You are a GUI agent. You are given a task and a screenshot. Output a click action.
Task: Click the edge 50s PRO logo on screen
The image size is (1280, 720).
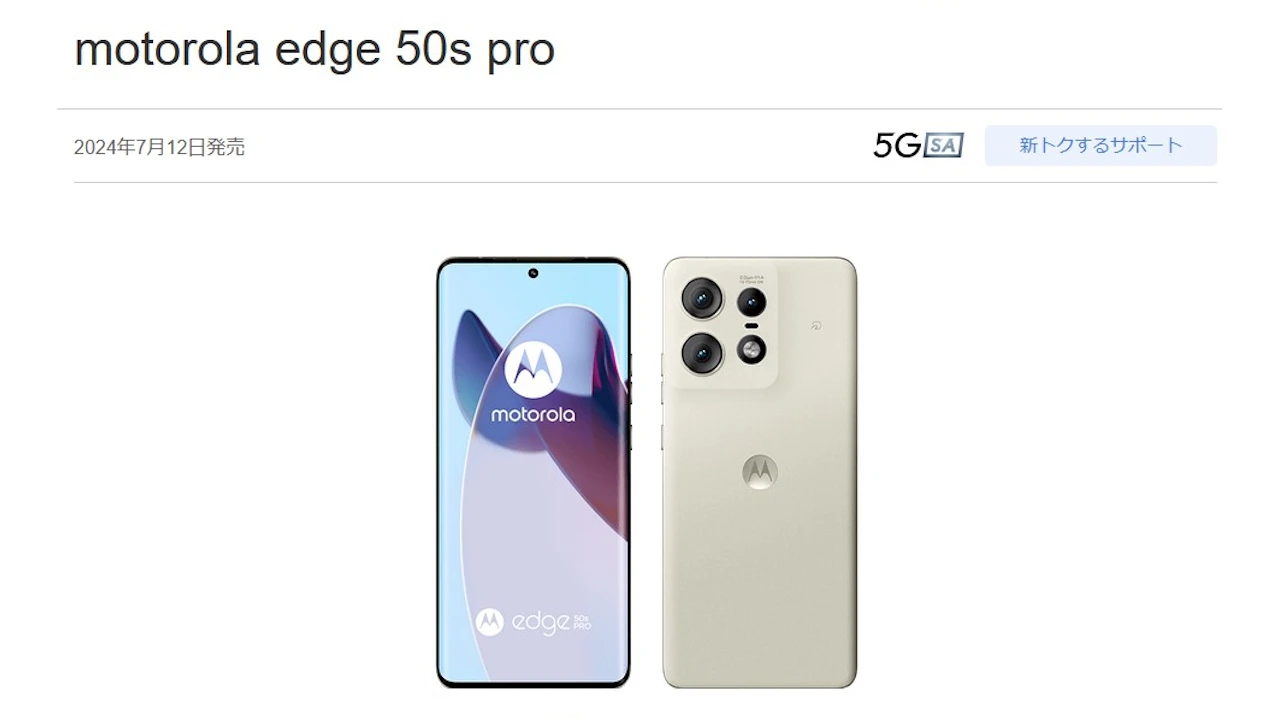[x=533, y=622]
